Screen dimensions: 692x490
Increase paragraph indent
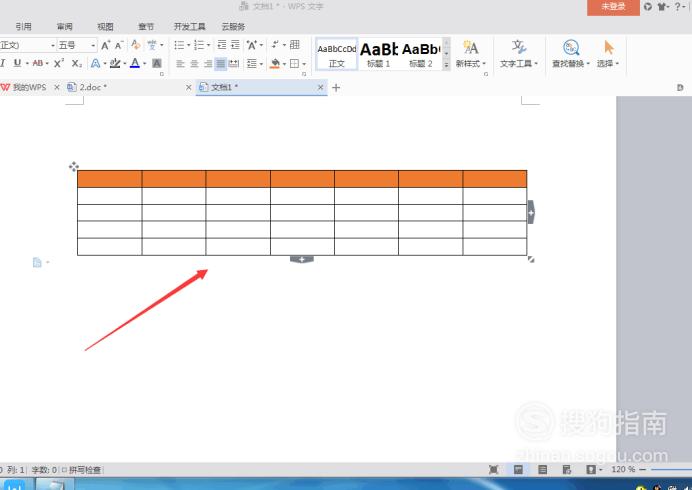(235, 45)
